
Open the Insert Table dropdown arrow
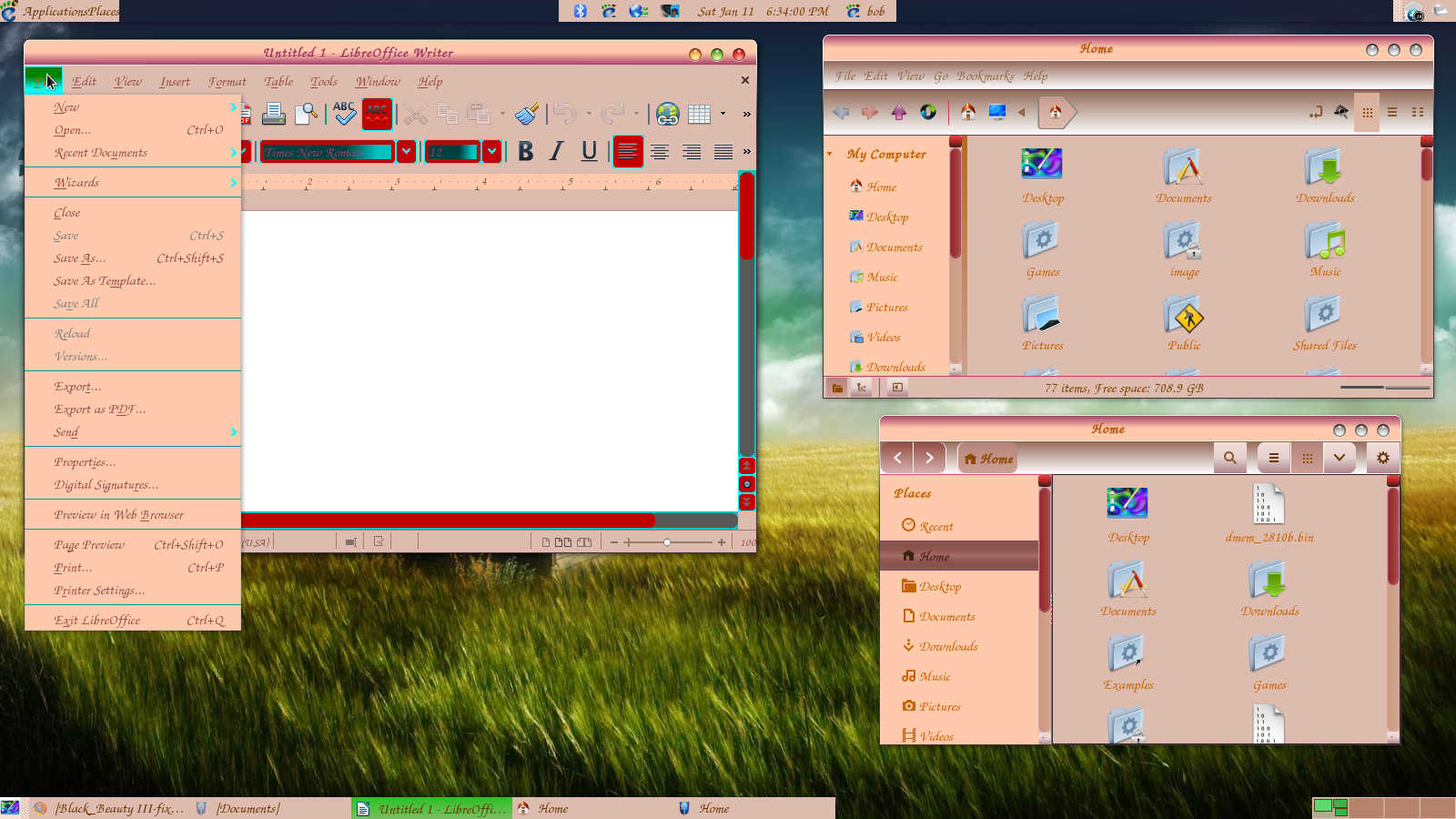coord(723,114)
